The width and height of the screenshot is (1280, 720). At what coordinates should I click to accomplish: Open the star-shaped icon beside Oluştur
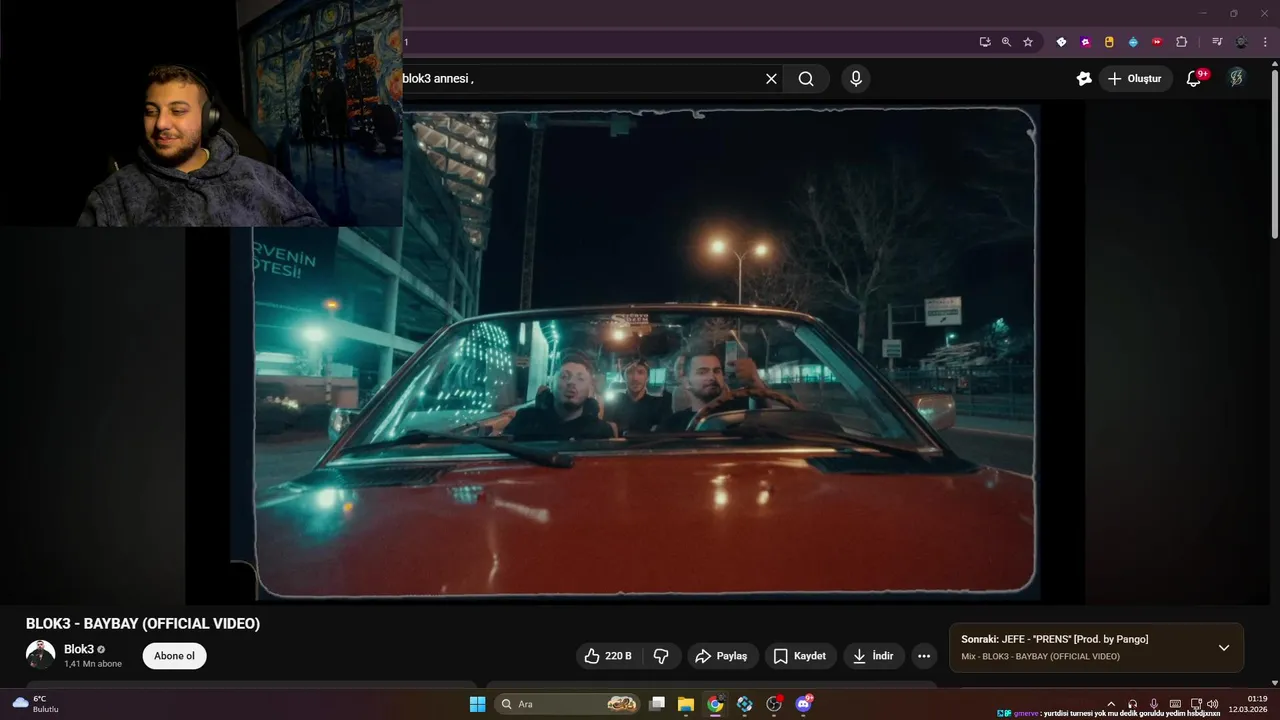click(1084, 79)
